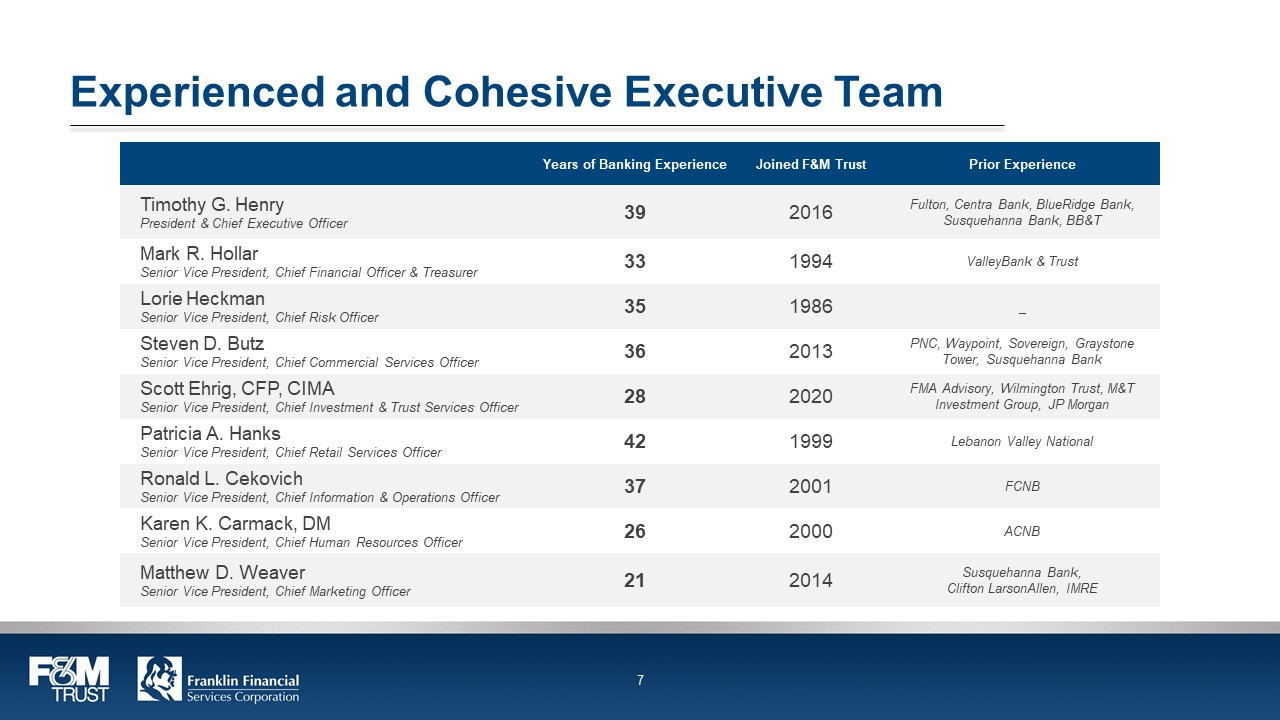1280x720 pixels.
Task: Select the name Mark R. Hollar
Action: (x=199, y=253)
